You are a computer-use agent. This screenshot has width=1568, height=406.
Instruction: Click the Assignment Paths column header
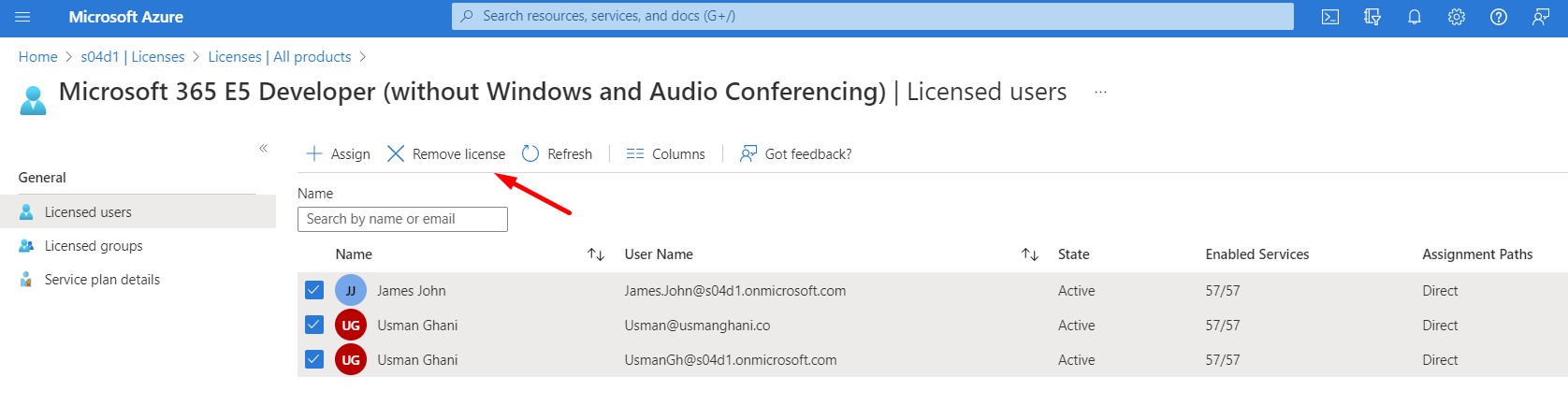pyautogui.click(x=1477, y=254)
